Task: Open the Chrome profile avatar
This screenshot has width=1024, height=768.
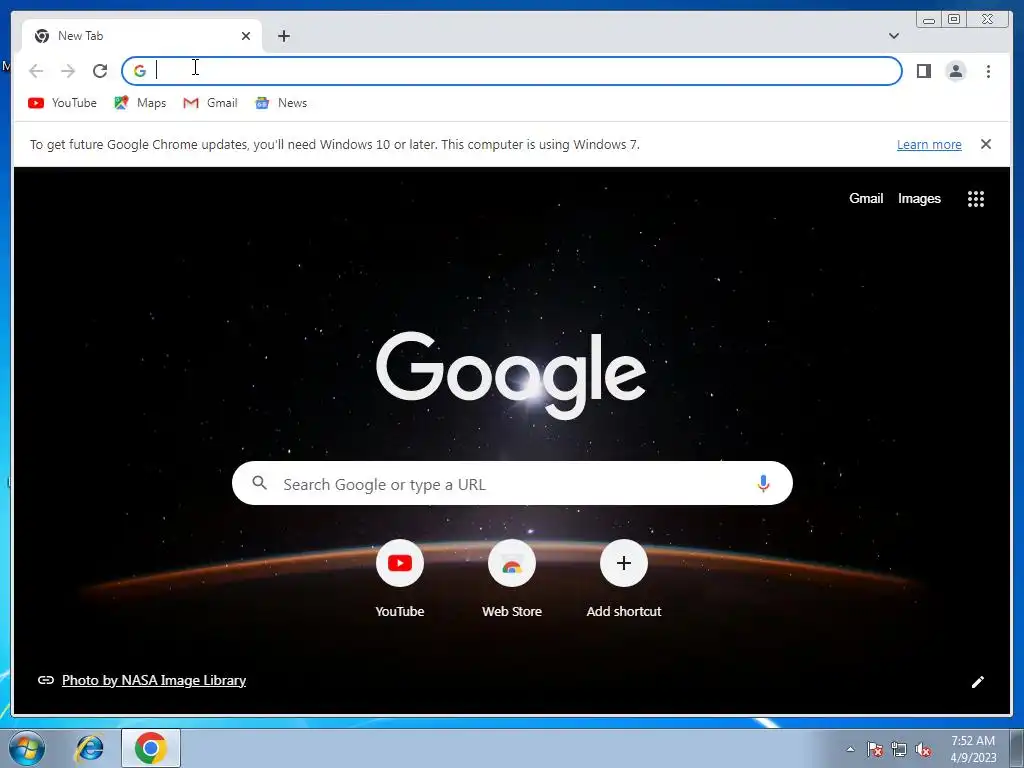Action: (x=955, y=71)
